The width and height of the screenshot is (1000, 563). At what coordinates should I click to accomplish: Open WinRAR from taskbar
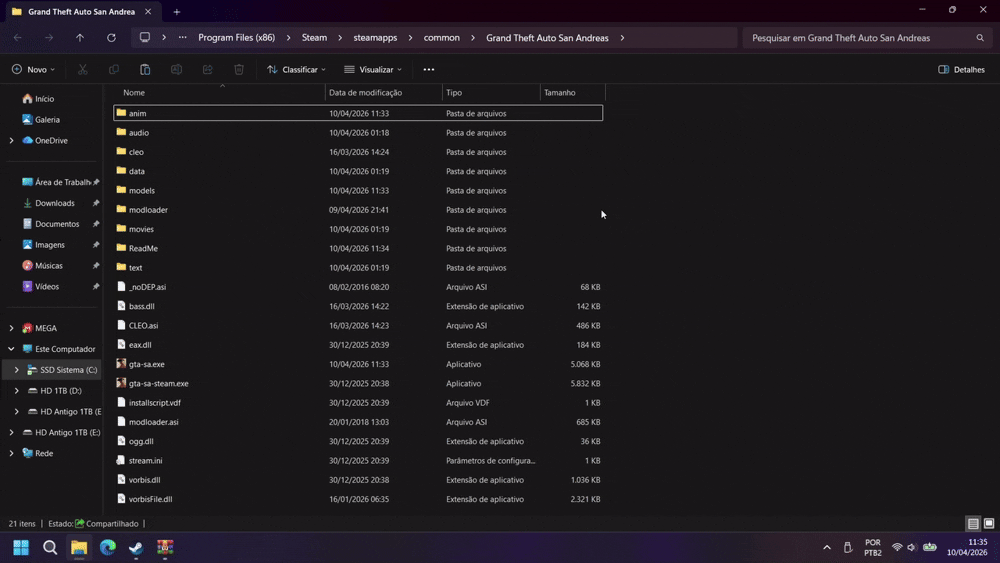coord(165,547)
